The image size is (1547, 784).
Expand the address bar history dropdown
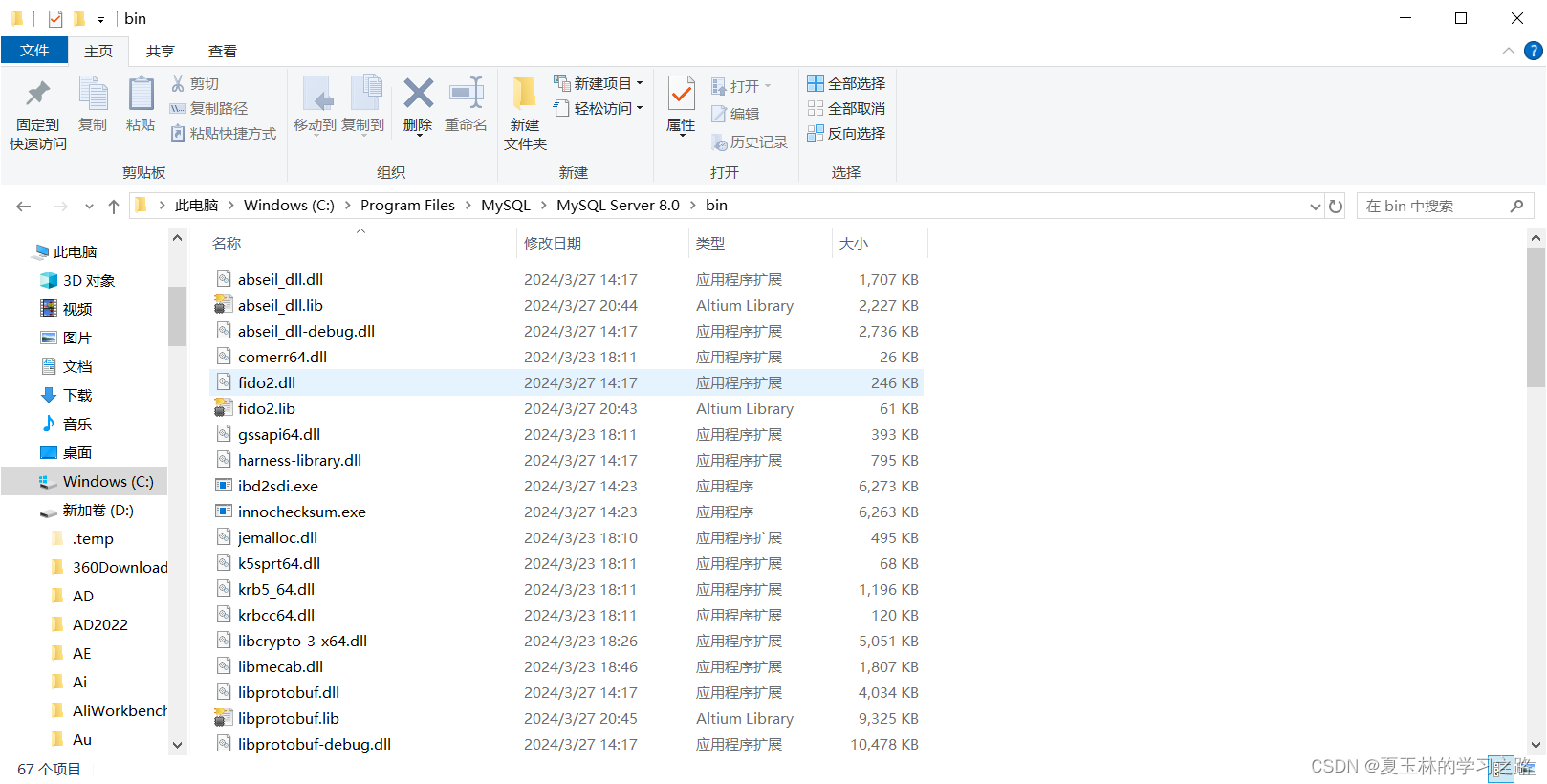[x=1315, y=206]
